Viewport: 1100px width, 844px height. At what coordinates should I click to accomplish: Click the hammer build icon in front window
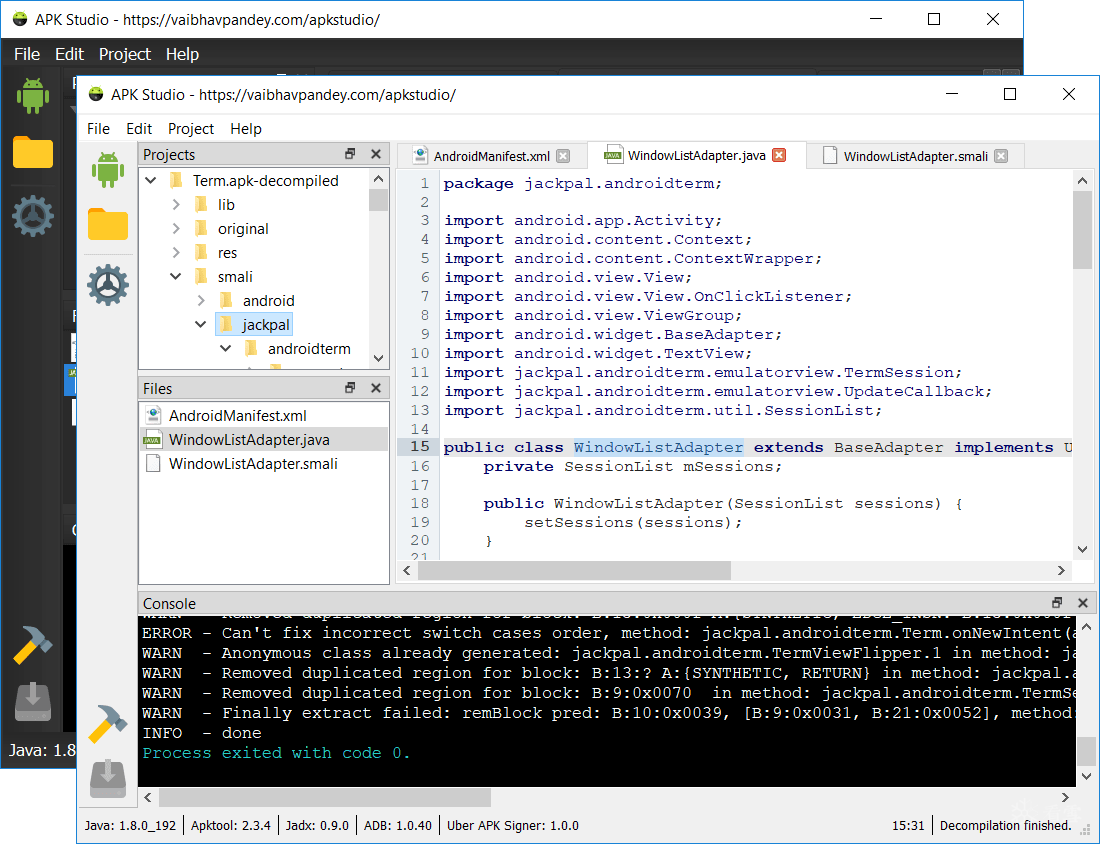[x=108, y=724]
